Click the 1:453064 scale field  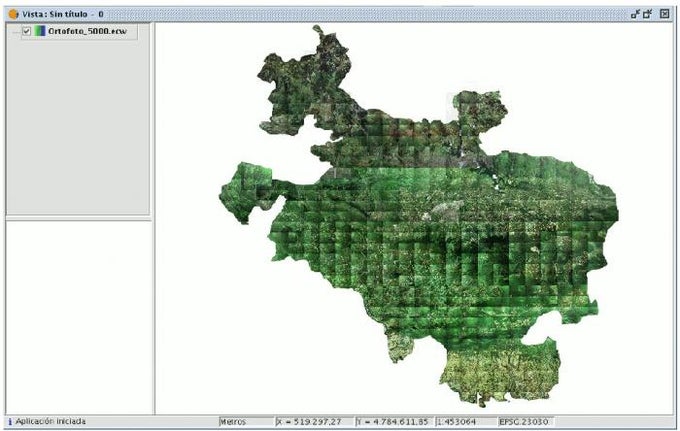tap(465, 421)
